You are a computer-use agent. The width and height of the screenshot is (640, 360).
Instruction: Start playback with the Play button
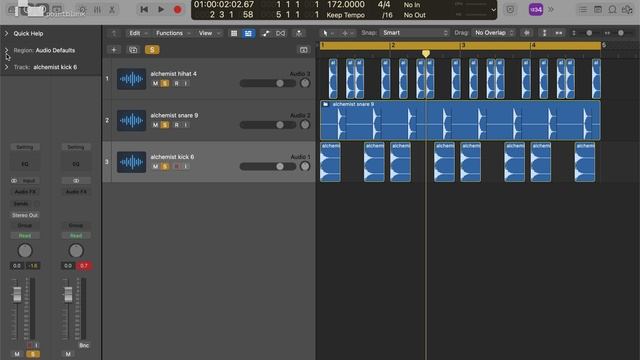161,9
